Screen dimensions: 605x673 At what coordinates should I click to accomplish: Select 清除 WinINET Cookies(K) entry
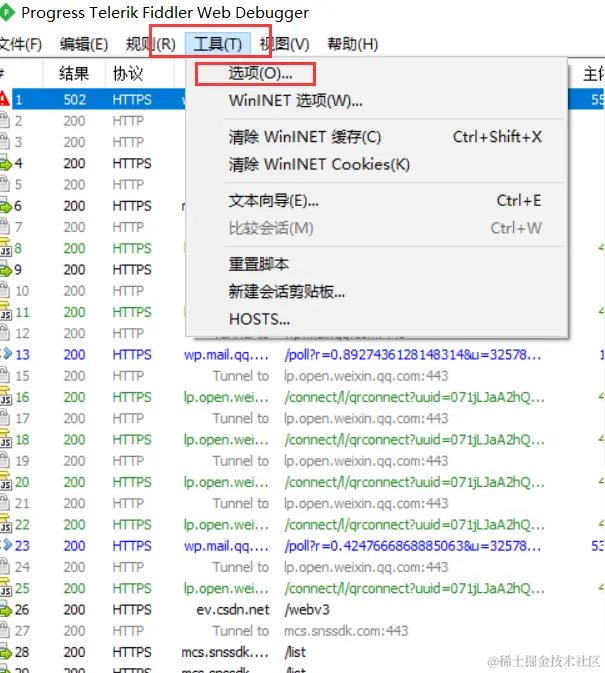pos(319,165)
